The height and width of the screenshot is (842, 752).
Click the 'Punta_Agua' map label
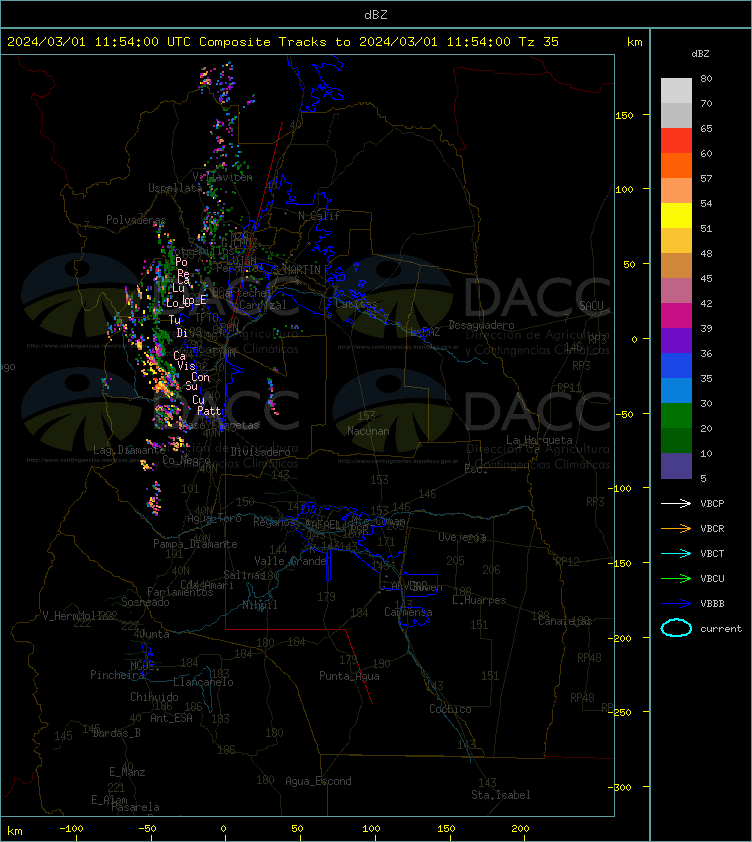tap(349, 676)
